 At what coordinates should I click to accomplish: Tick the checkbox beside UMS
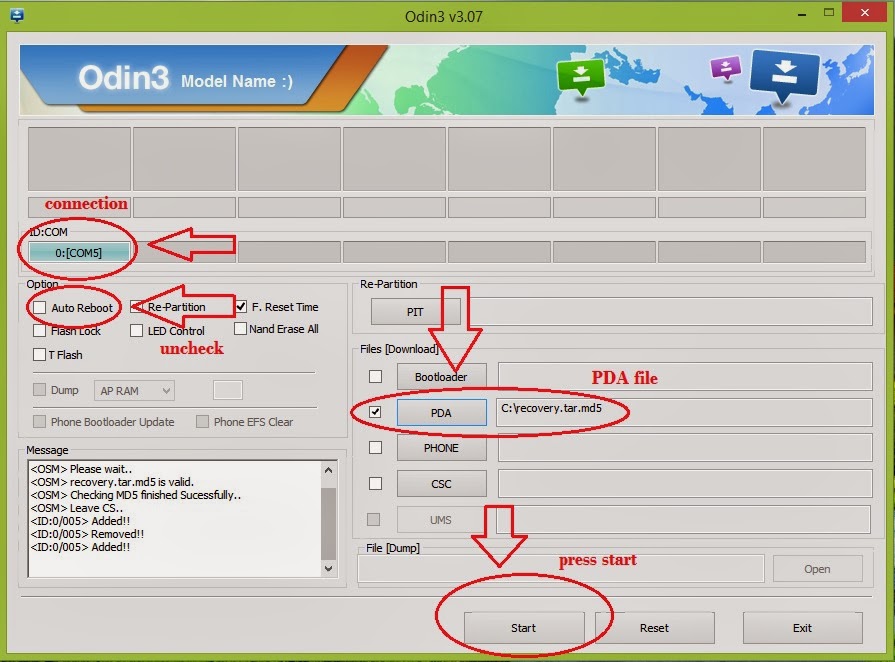(373, 519)
